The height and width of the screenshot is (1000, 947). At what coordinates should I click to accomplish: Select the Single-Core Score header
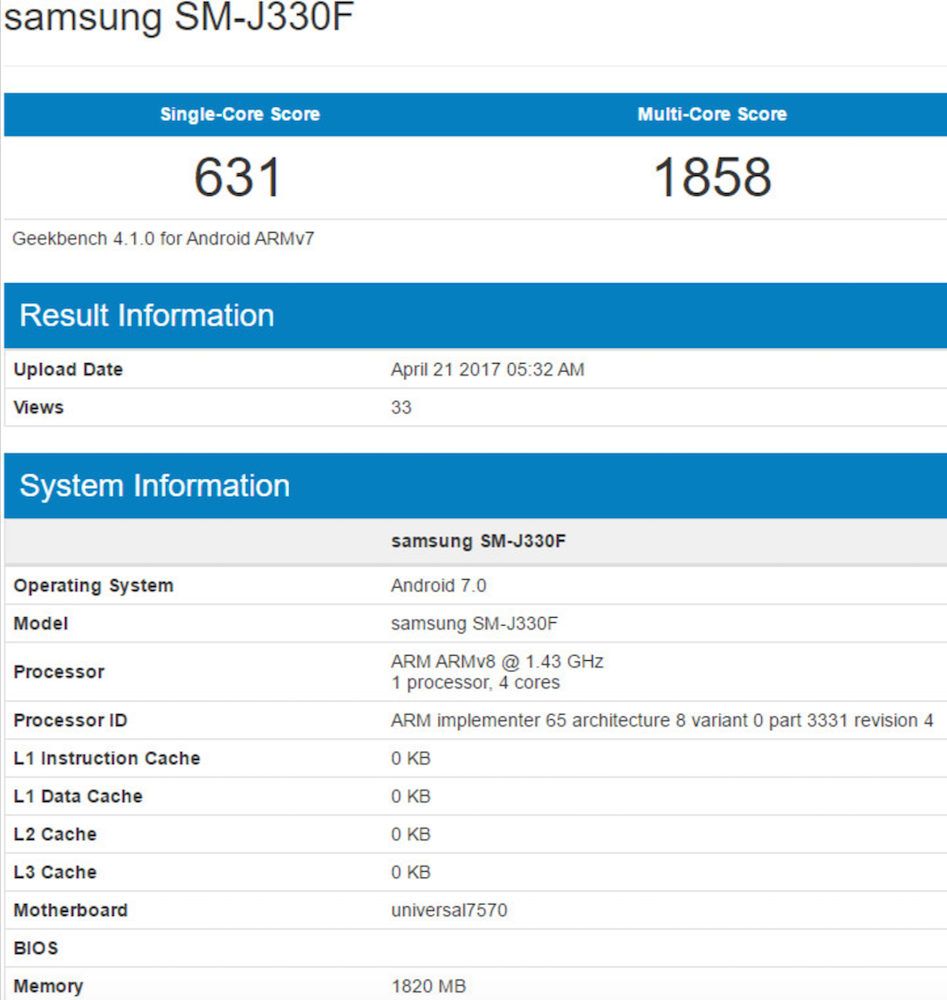point(240,115)
